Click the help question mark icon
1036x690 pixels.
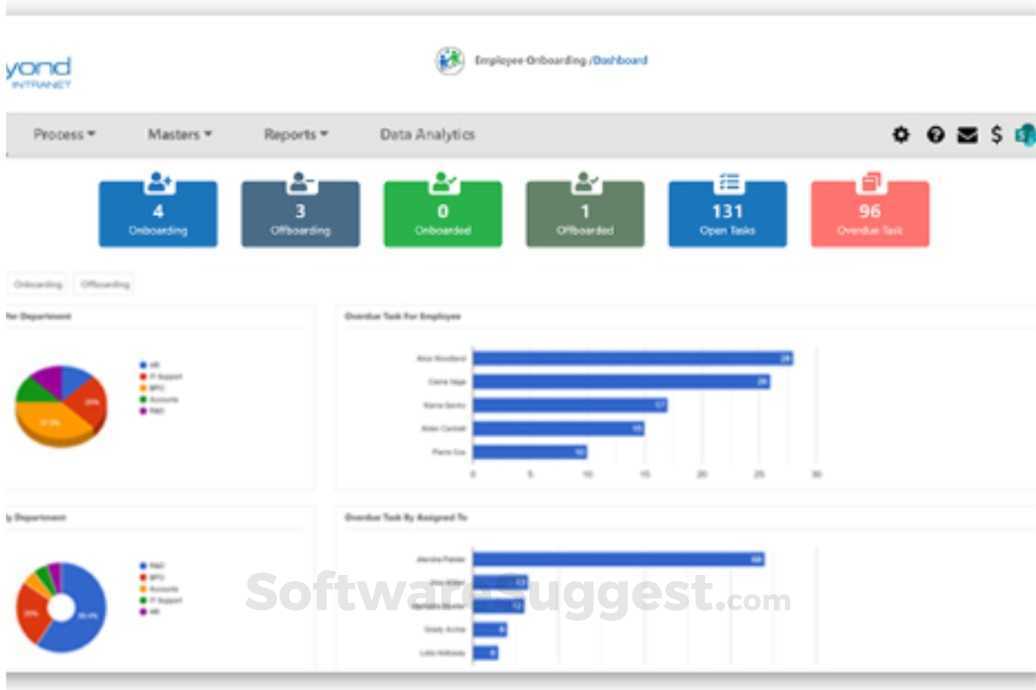coord(933,134)
